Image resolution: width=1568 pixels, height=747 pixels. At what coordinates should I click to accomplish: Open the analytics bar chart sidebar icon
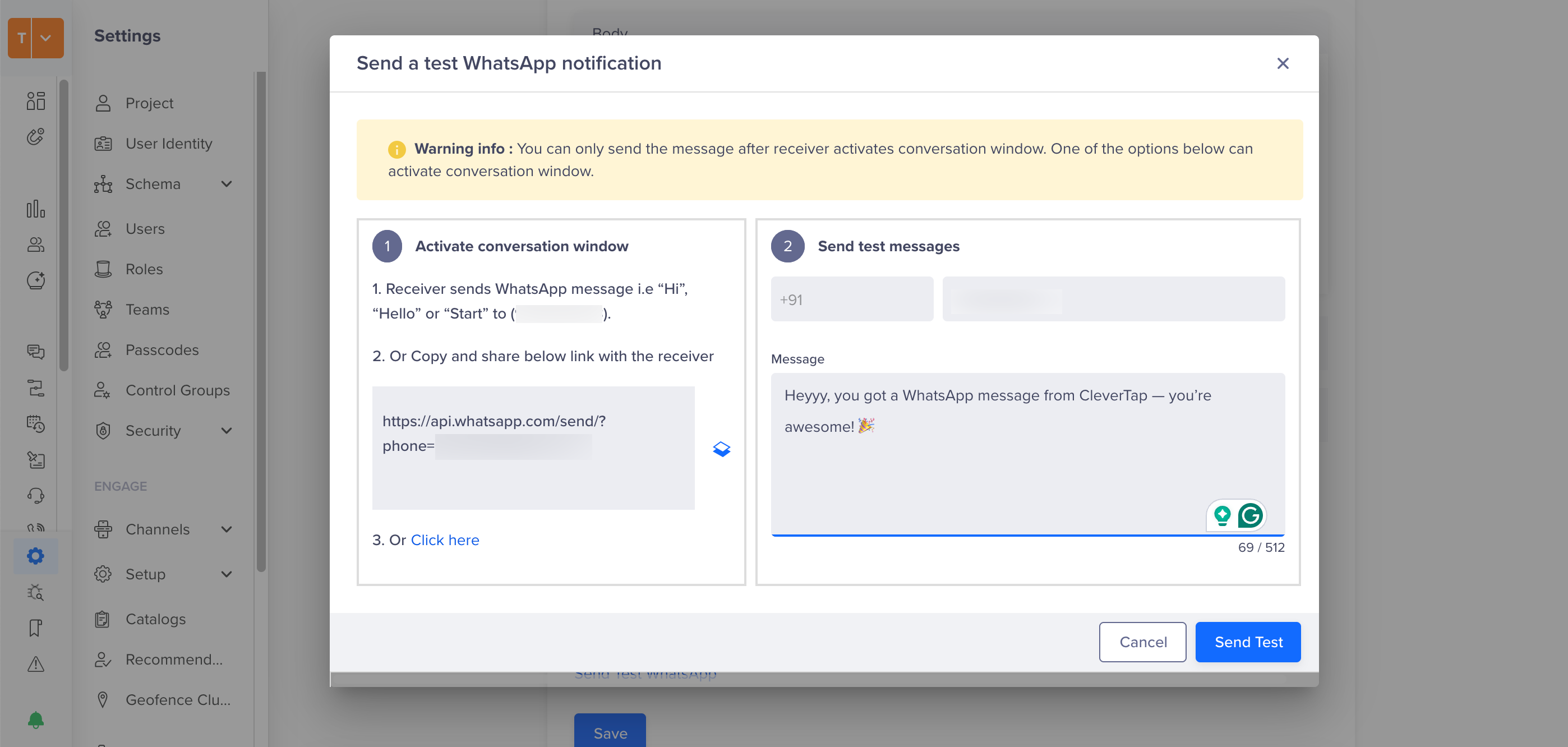tap(36, 209)
